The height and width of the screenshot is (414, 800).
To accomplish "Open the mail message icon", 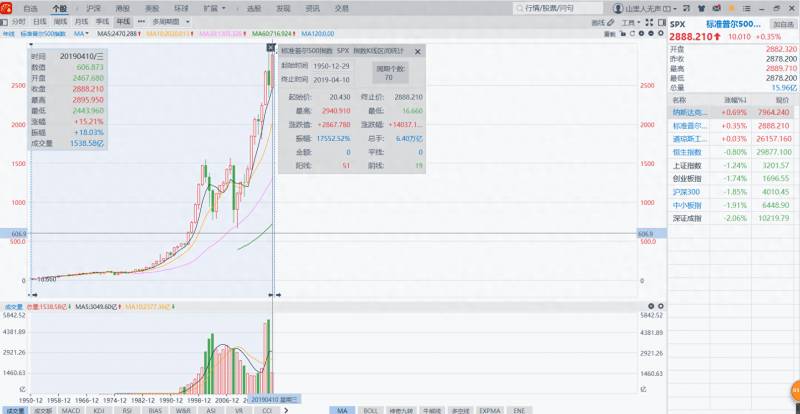I will point(717,8).
